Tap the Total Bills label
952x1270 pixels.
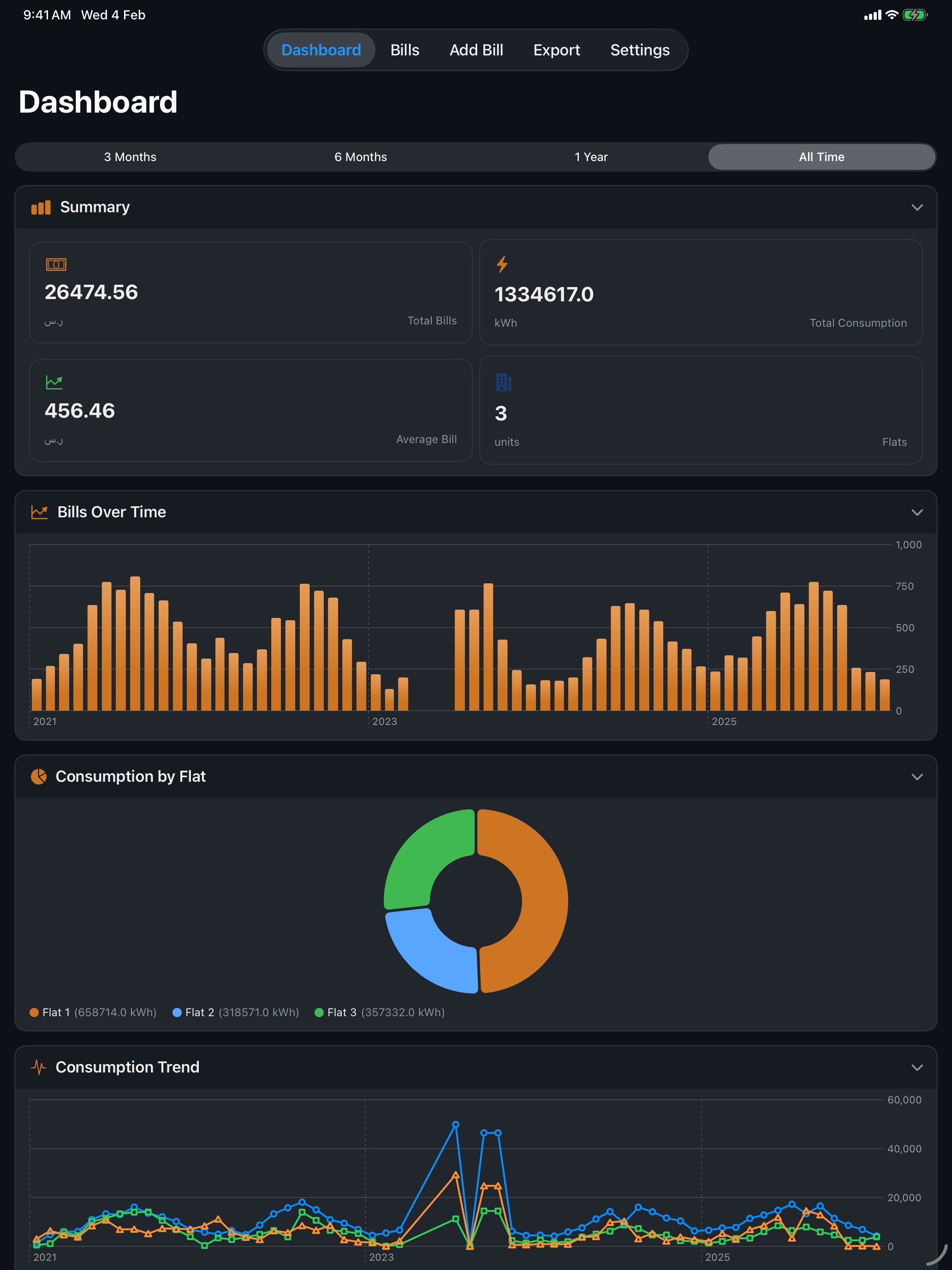point(432,321)
